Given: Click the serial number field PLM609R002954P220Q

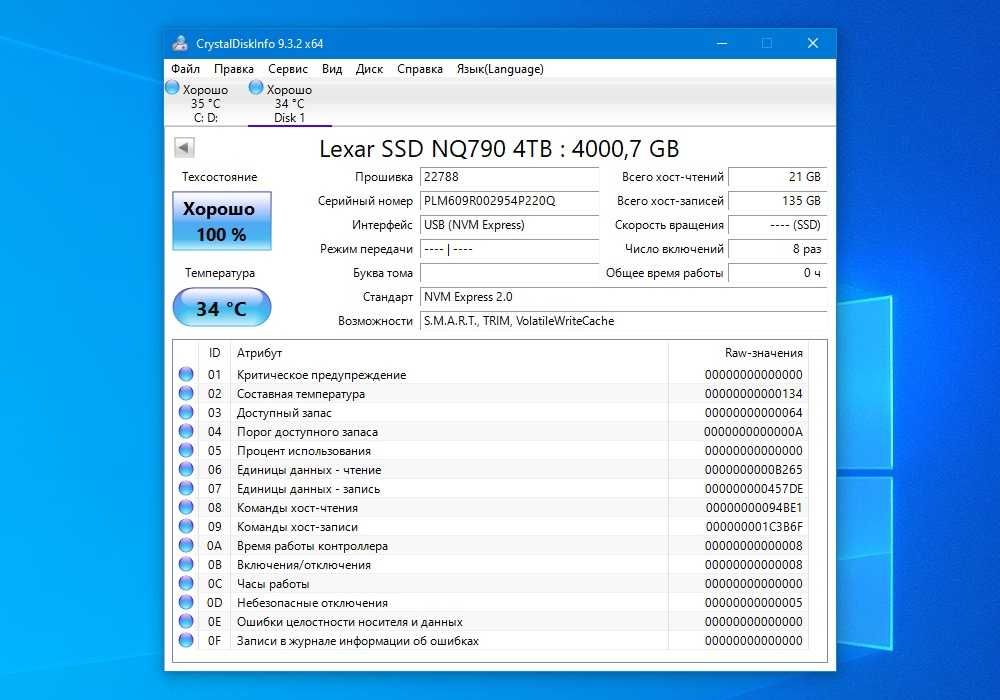Looking at the screenshot, I should pyautogui.click(x=510, y=201).
